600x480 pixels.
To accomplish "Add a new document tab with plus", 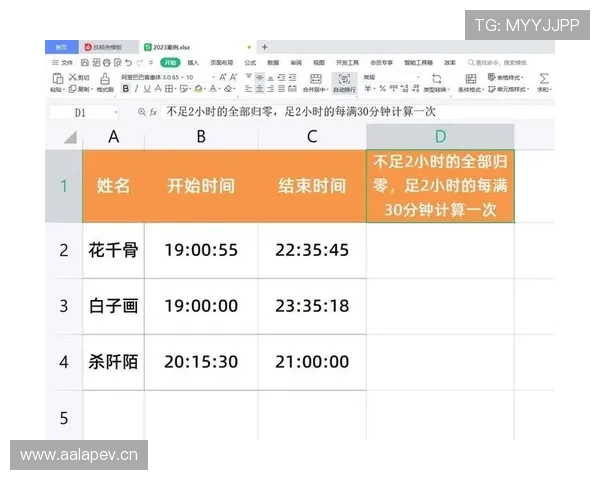I will pyautogui.click(x=264, y=47).
